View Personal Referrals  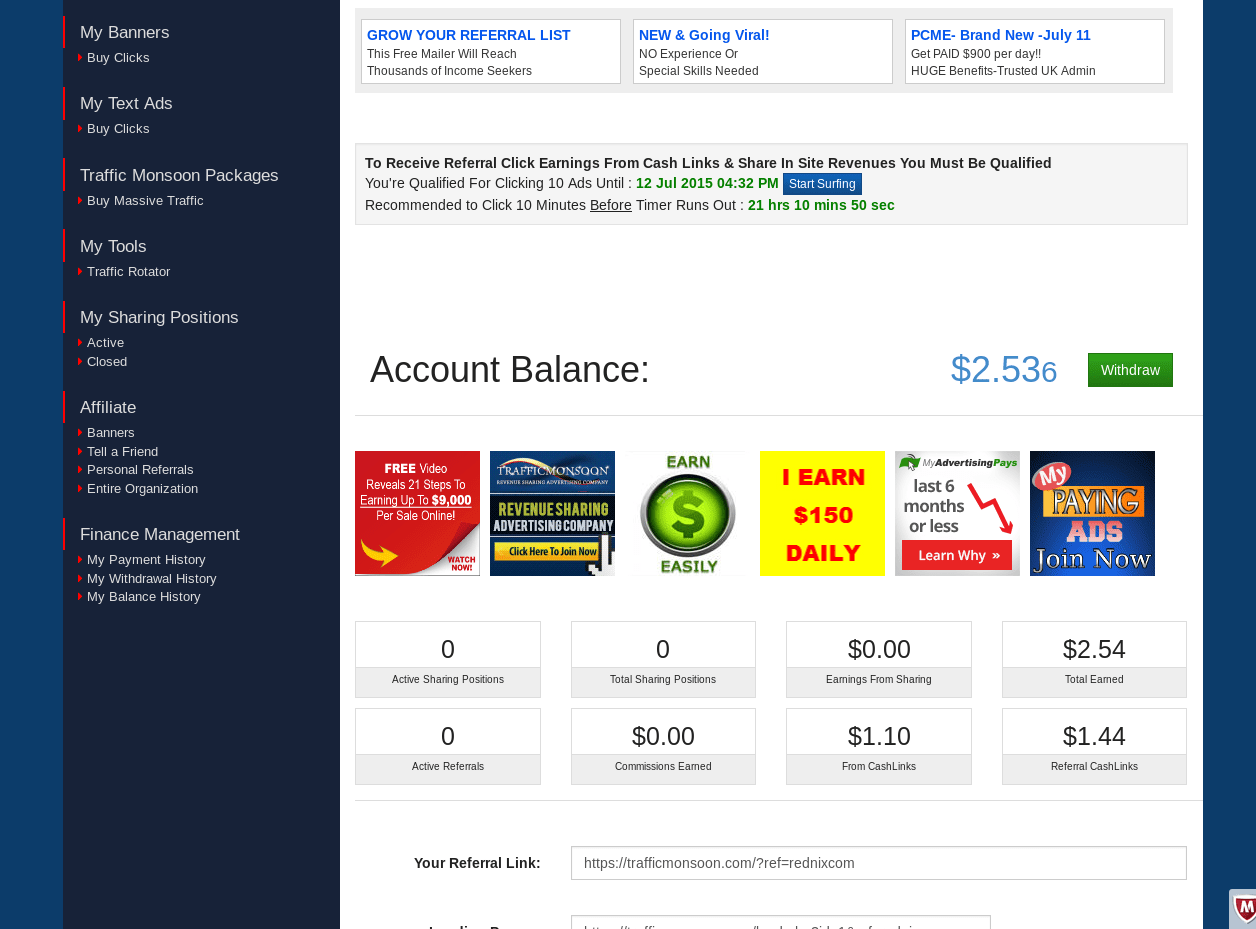[x=140, y=470]
